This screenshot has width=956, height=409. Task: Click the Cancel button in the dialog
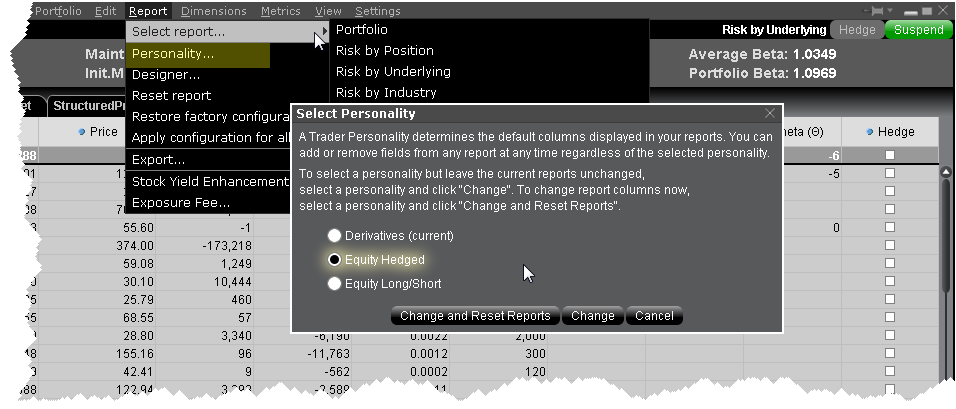pyautogui.click(x=655, y=316)
